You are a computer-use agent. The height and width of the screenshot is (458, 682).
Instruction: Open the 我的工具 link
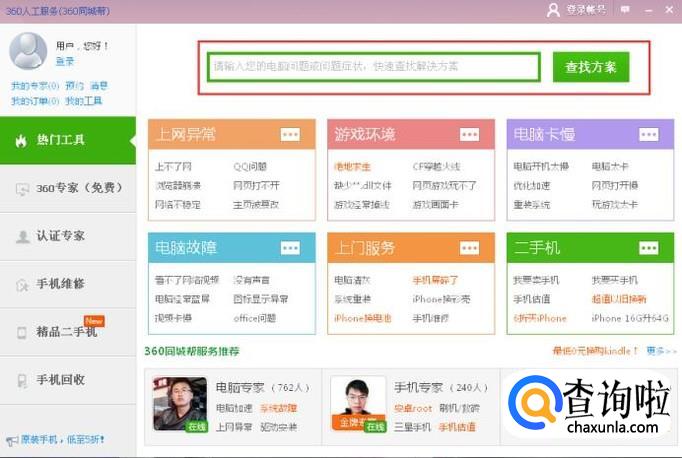click(84, 101)
